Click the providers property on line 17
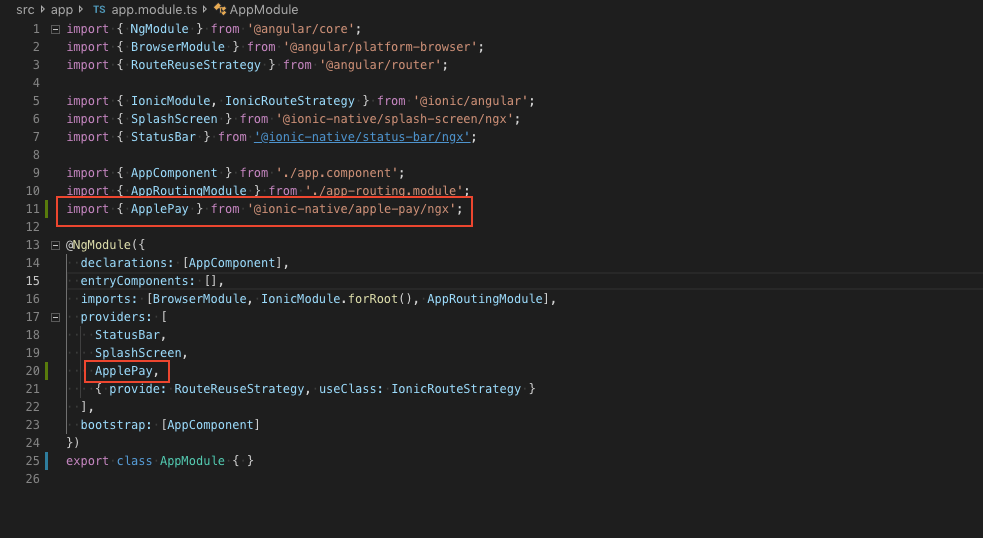Screen dimensions: 983x538 (112, 317)
